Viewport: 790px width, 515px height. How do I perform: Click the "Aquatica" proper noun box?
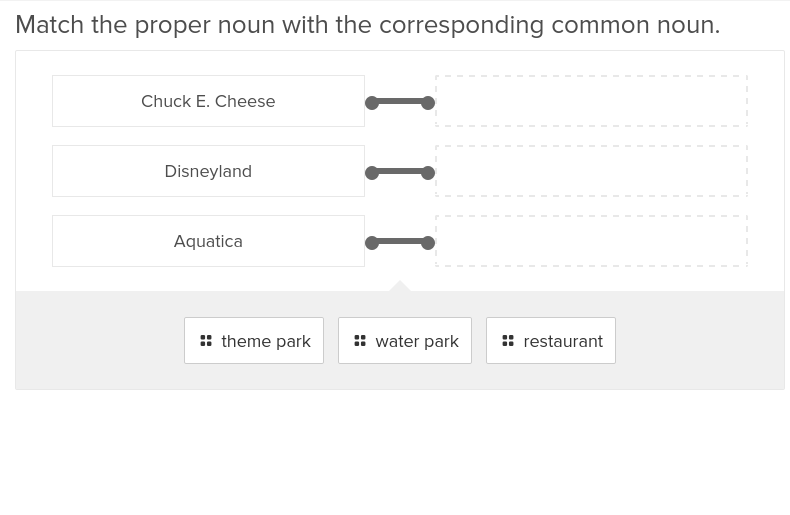point(208,241)
